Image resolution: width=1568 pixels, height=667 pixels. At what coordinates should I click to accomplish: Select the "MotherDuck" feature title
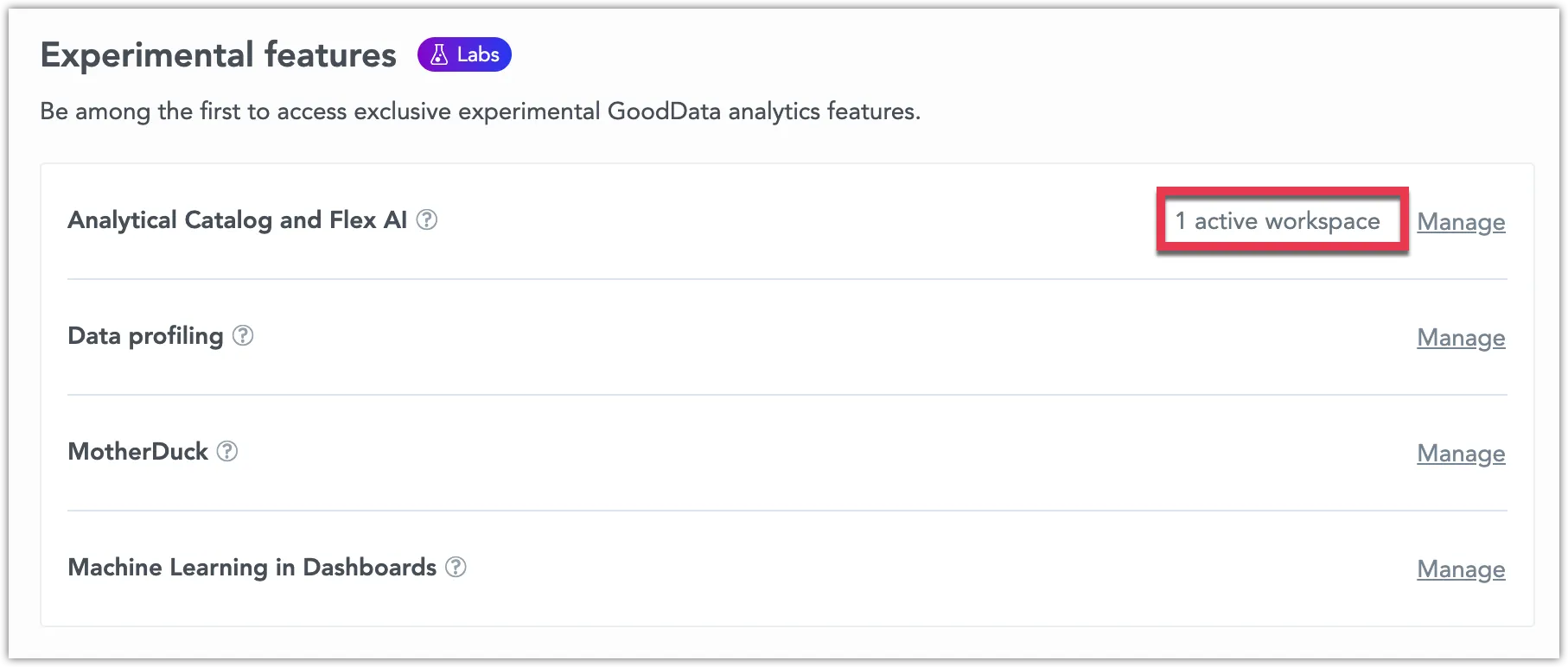137,451
